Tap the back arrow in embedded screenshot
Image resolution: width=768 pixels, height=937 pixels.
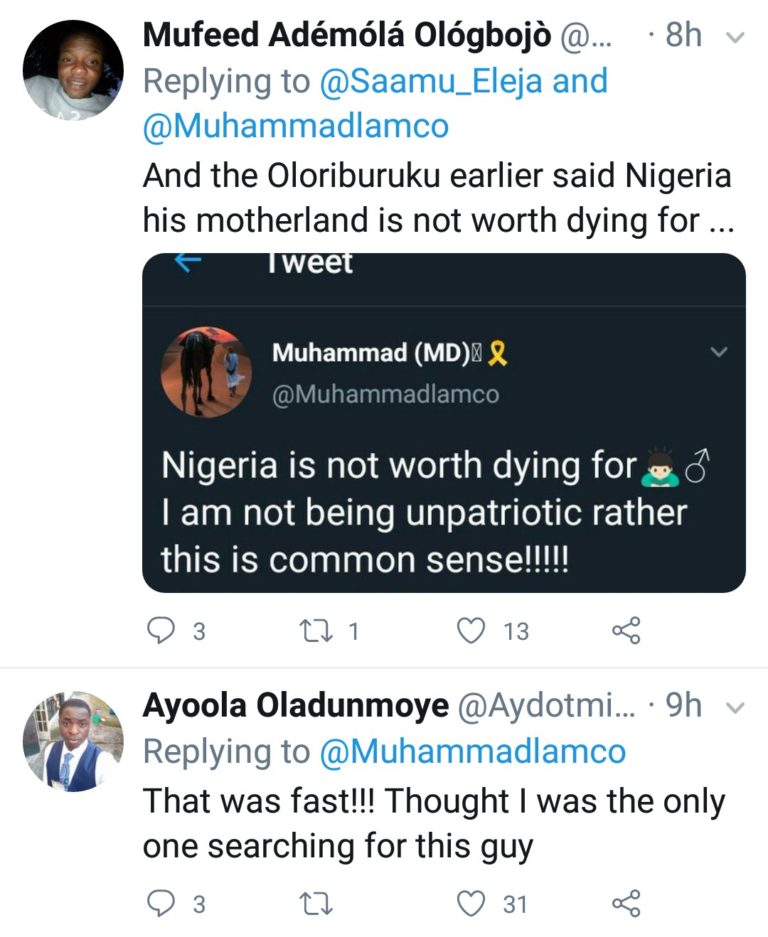(x=188, y=263)
